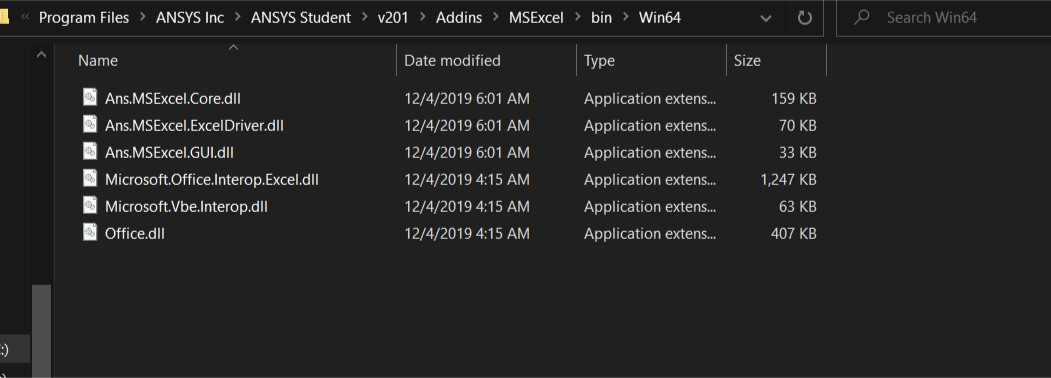Select the Ans.MSExcel.GUI.dll file icon

click(90, 151)
